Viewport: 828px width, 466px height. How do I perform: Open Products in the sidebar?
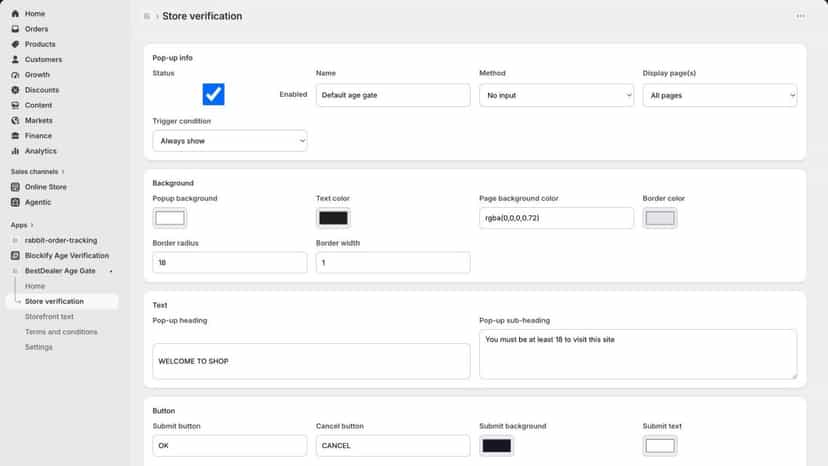[40, 44]
